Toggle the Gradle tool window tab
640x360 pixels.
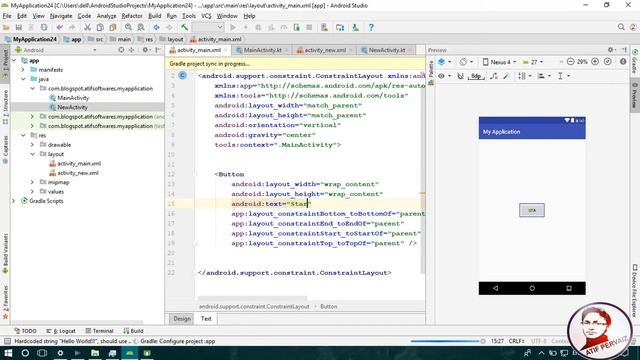click(635, 61)
